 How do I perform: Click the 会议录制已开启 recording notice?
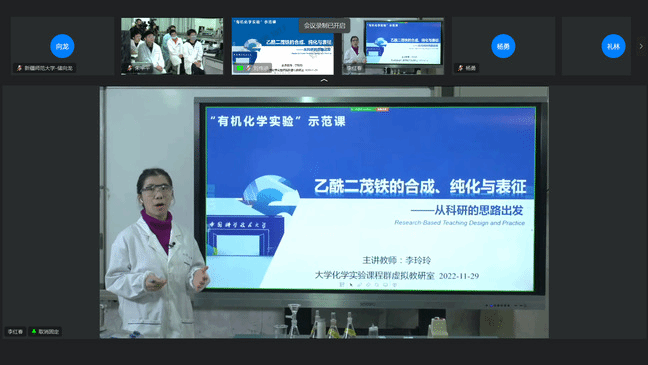pyautogui.click(x=324, y=26)
